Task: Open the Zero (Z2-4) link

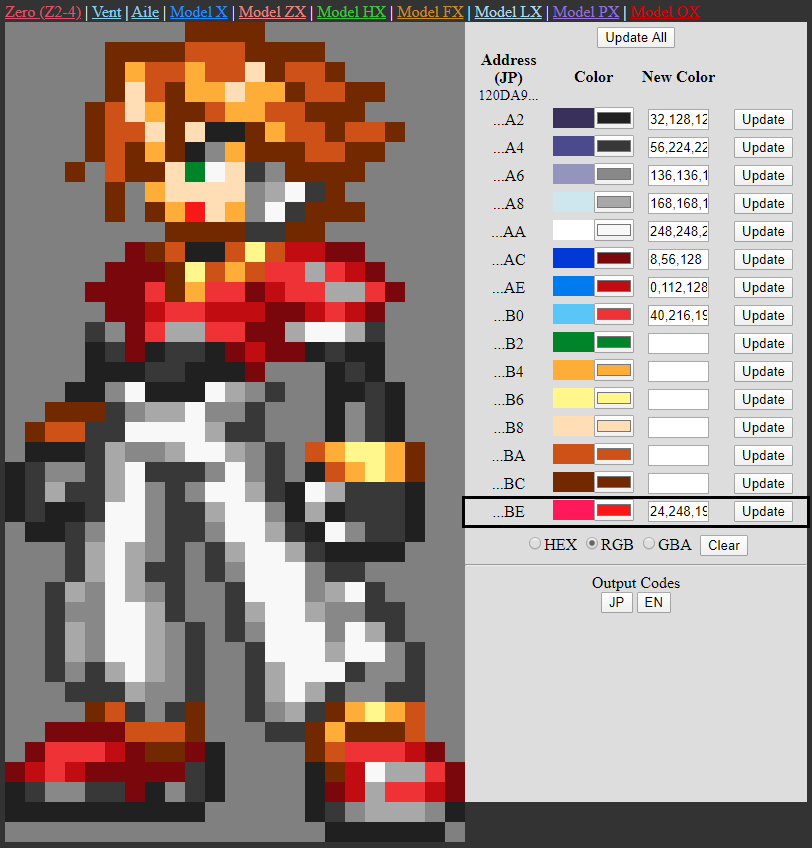Action: (x=43, y=11)
